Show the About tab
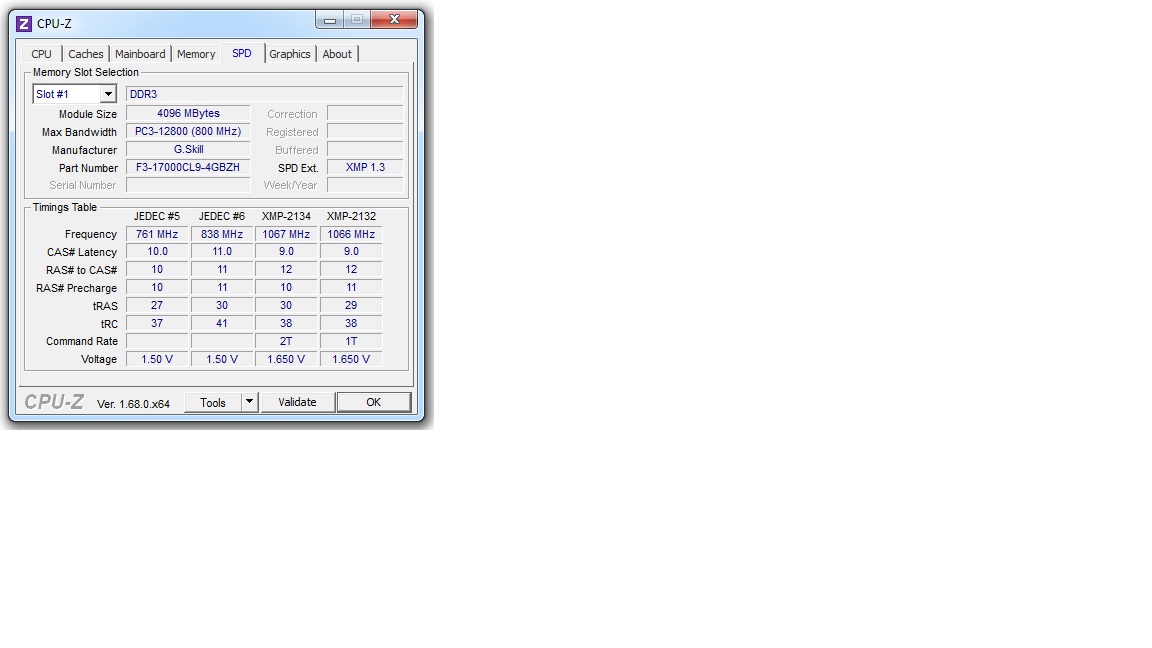Image resolution: width=1152 pixels, height=648 pixels. (337, 54)
